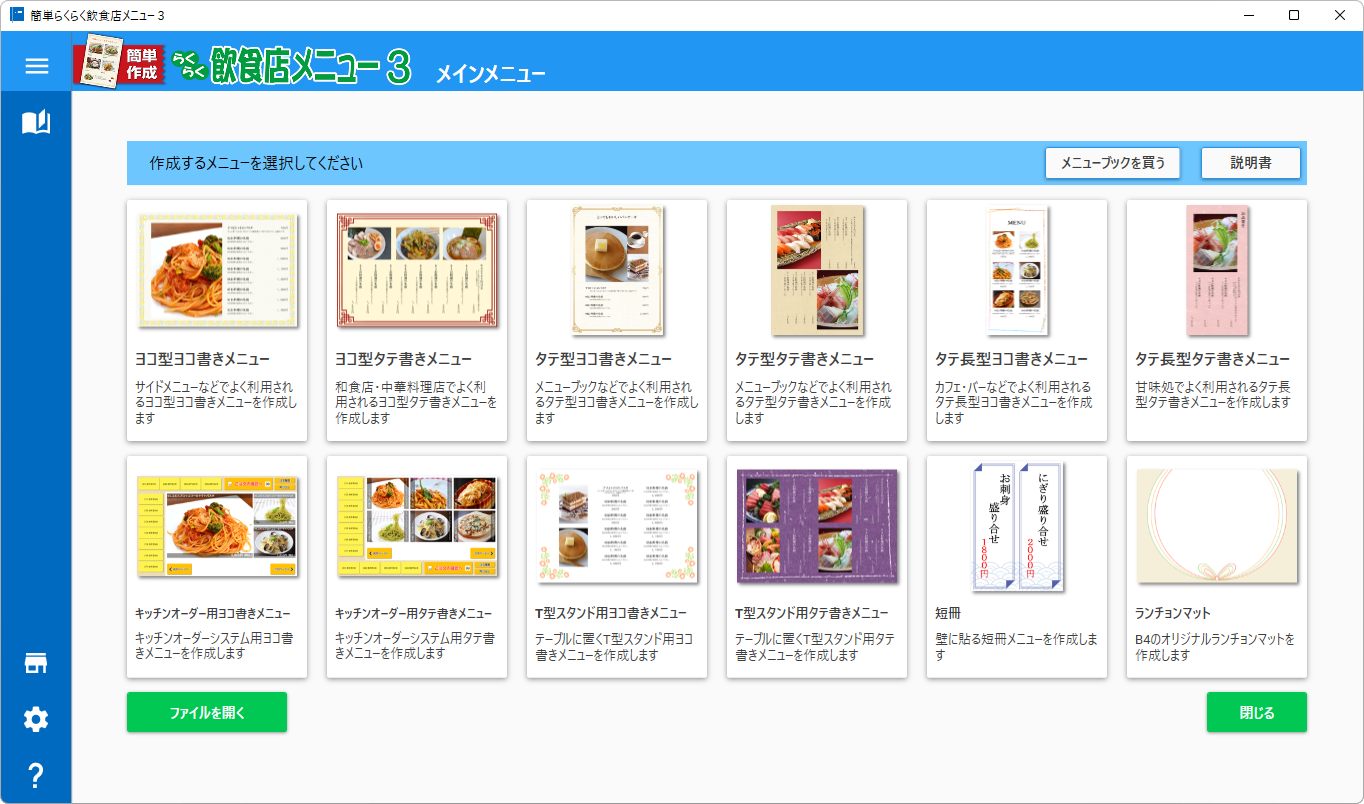The width and height of the screenshot is (1364, 804).
Task: Open the 説明書 manual button
Action: click(1250, 163)
